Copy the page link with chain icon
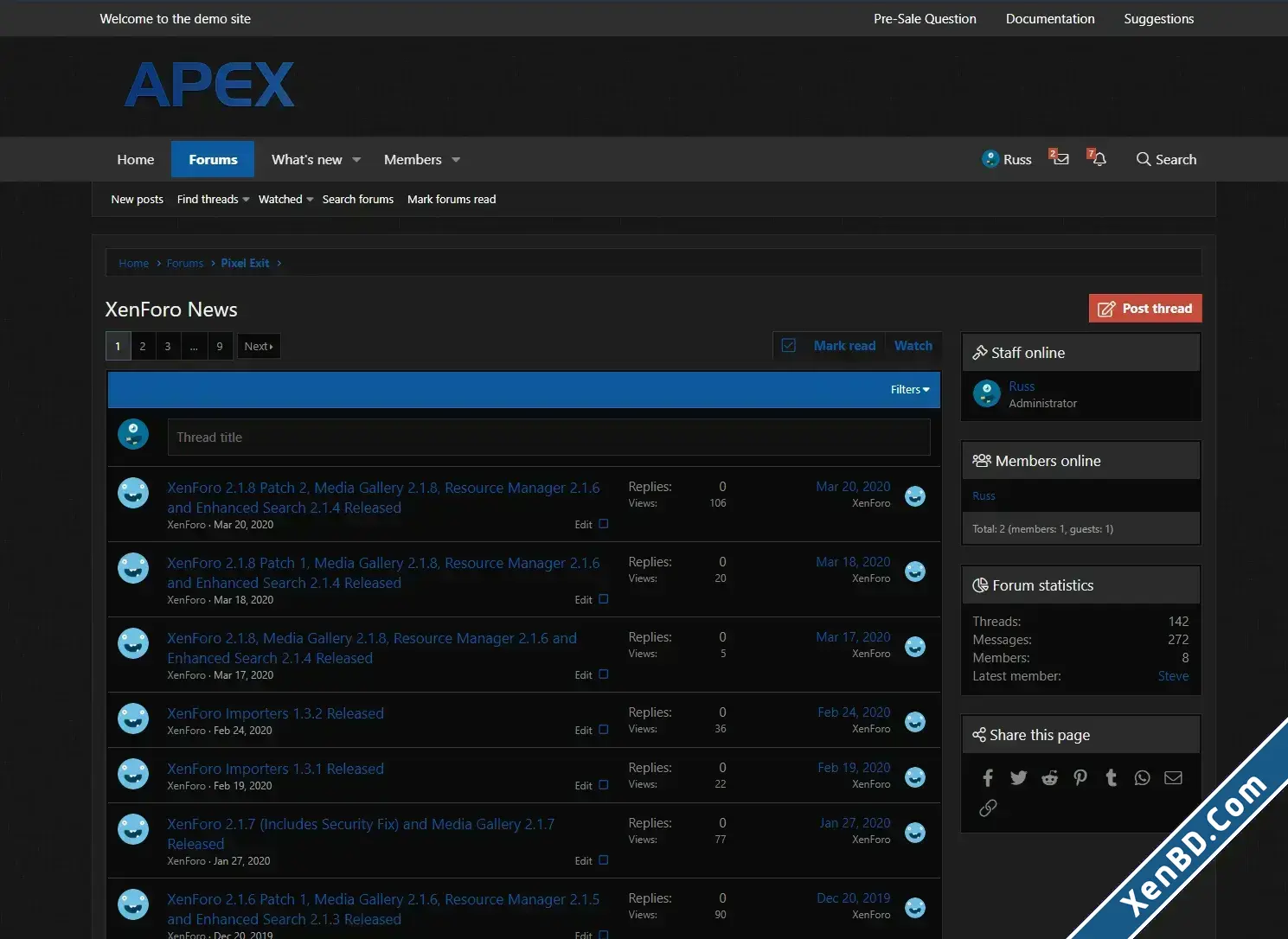This screenshot has width=1288, height=939. click(988, 808)
